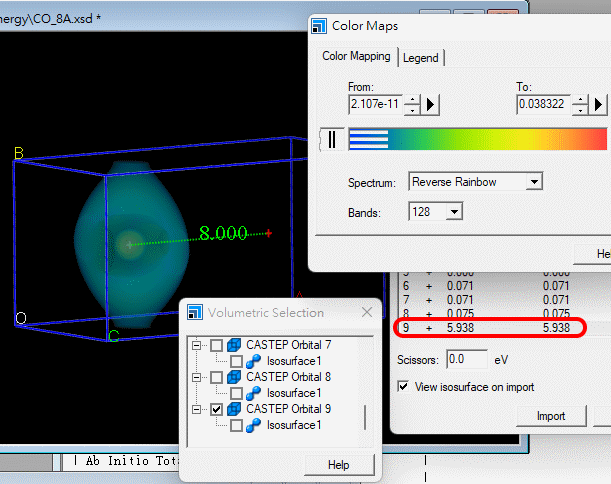This screenshot has height=484, width=611.
Task: Click the Import button
Action: coord(550,416)
